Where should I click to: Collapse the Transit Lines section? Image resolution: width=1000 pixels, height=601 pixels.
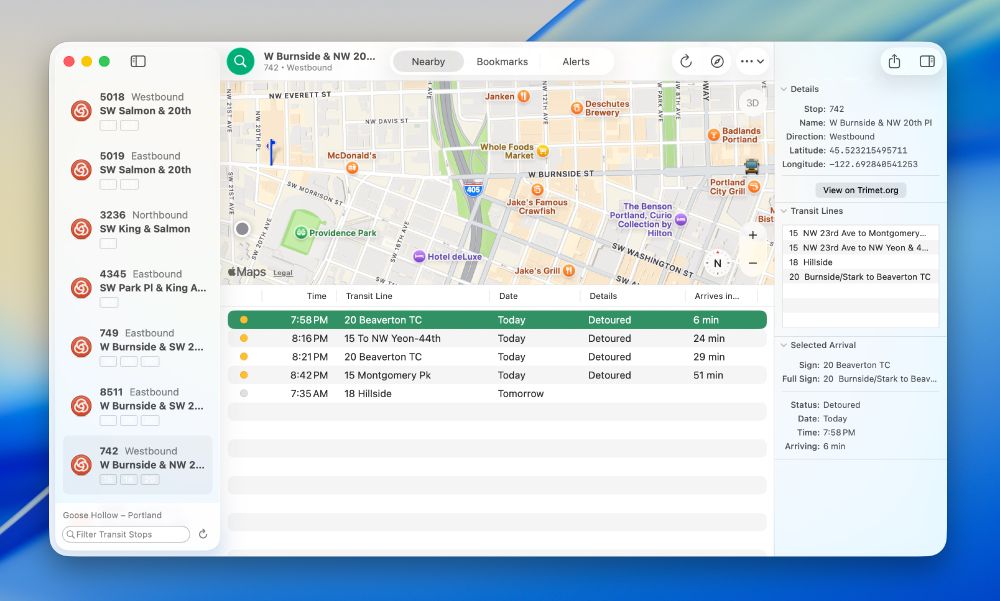784,211
